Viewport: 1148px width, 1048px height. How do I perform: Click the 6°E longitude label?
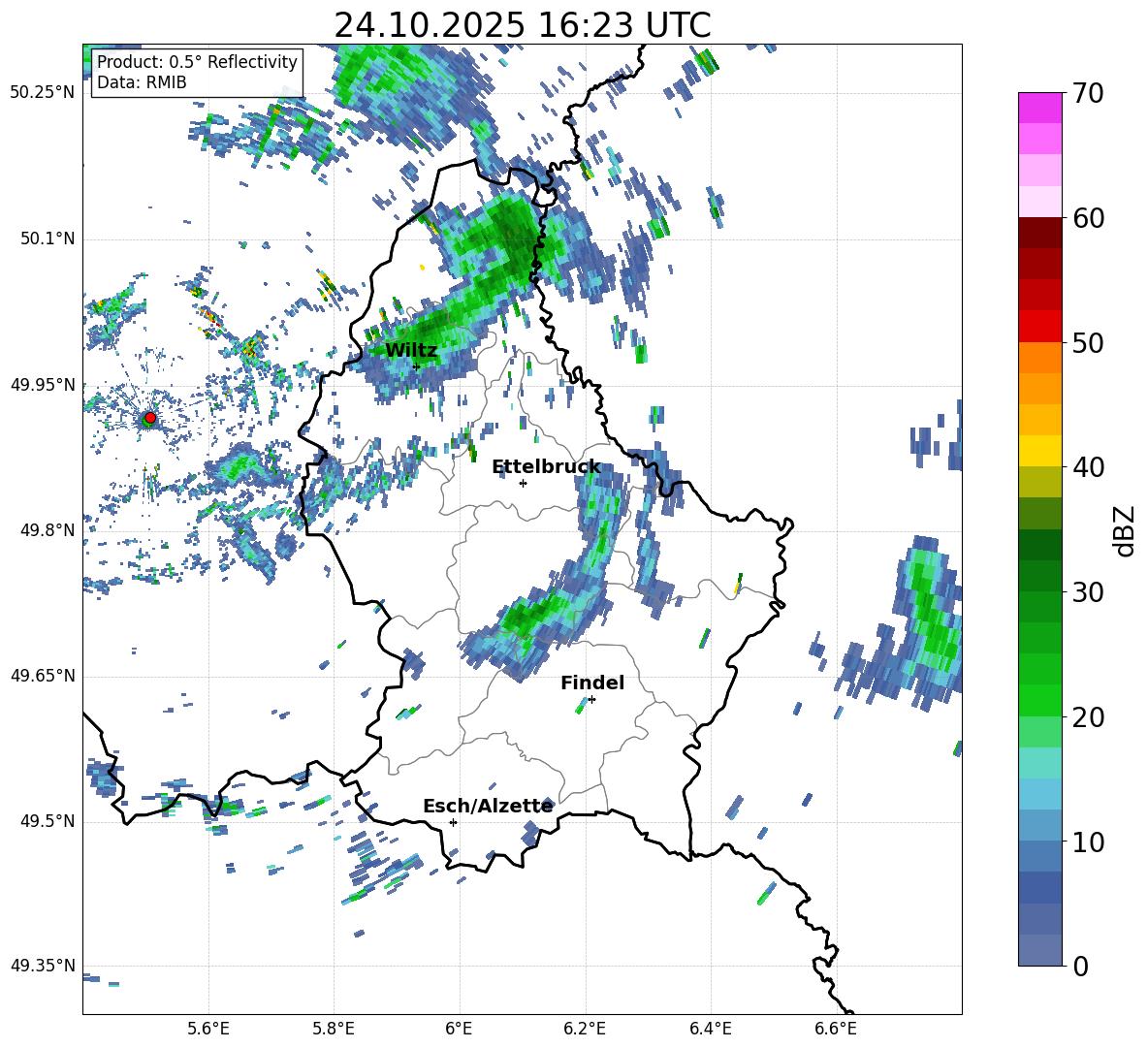point(459,1029)
